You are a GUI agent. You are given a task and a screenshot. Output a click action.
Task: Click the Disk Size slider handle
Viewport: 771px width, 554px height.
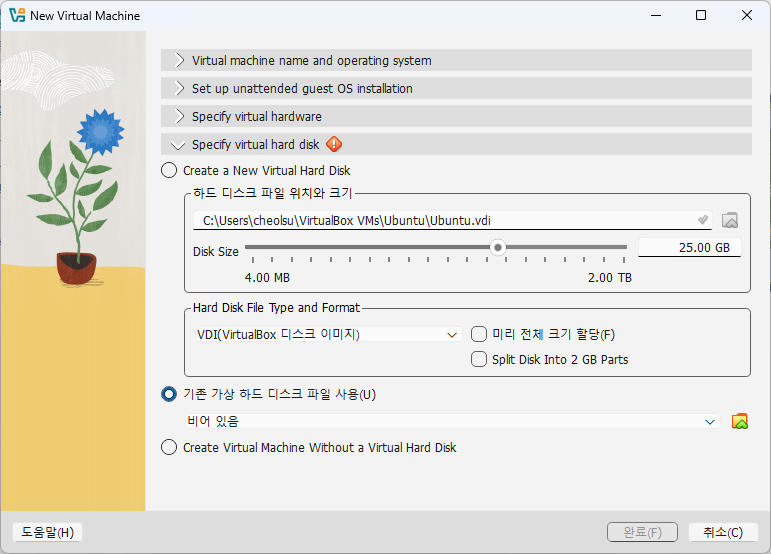(497, 247)
